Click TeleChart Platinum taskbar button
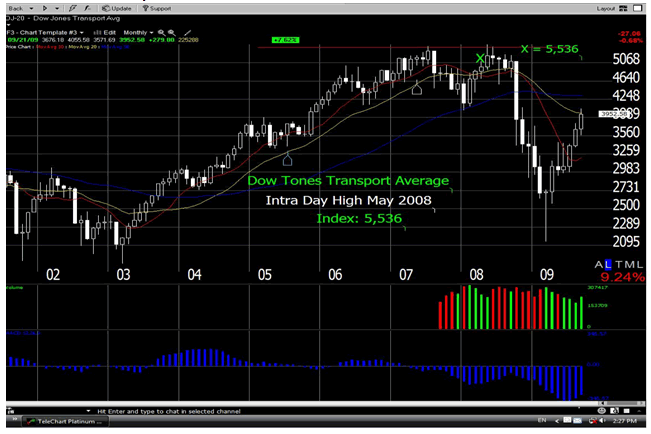Image resolution: width=651 pixels, height=434 pixels. 66,422
